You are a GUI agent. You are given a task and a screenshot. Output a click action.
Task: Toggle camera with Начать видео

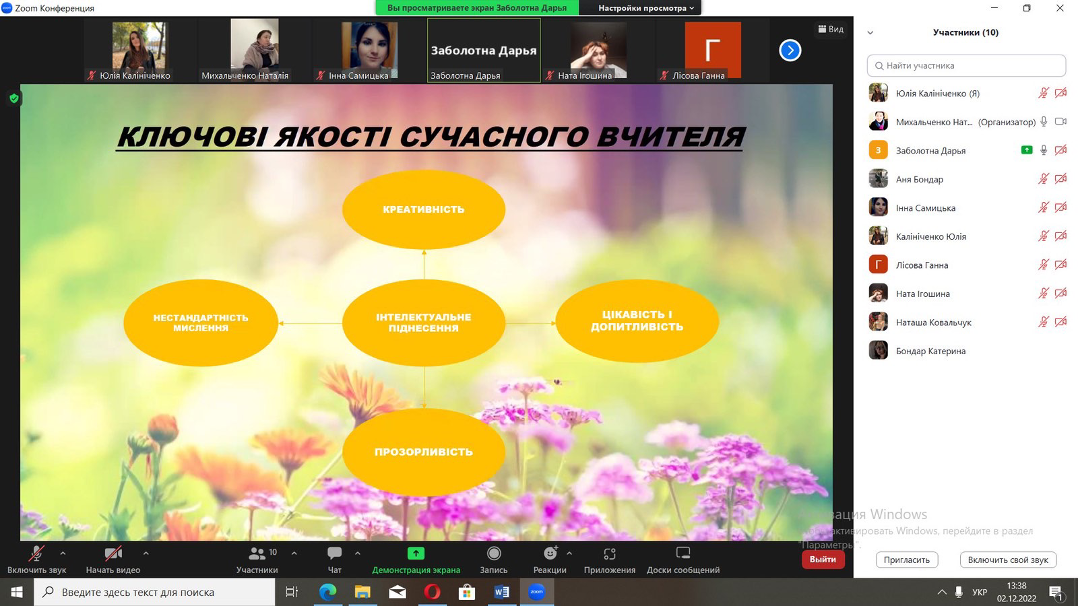pyautogui.click(x=113, y=554)
